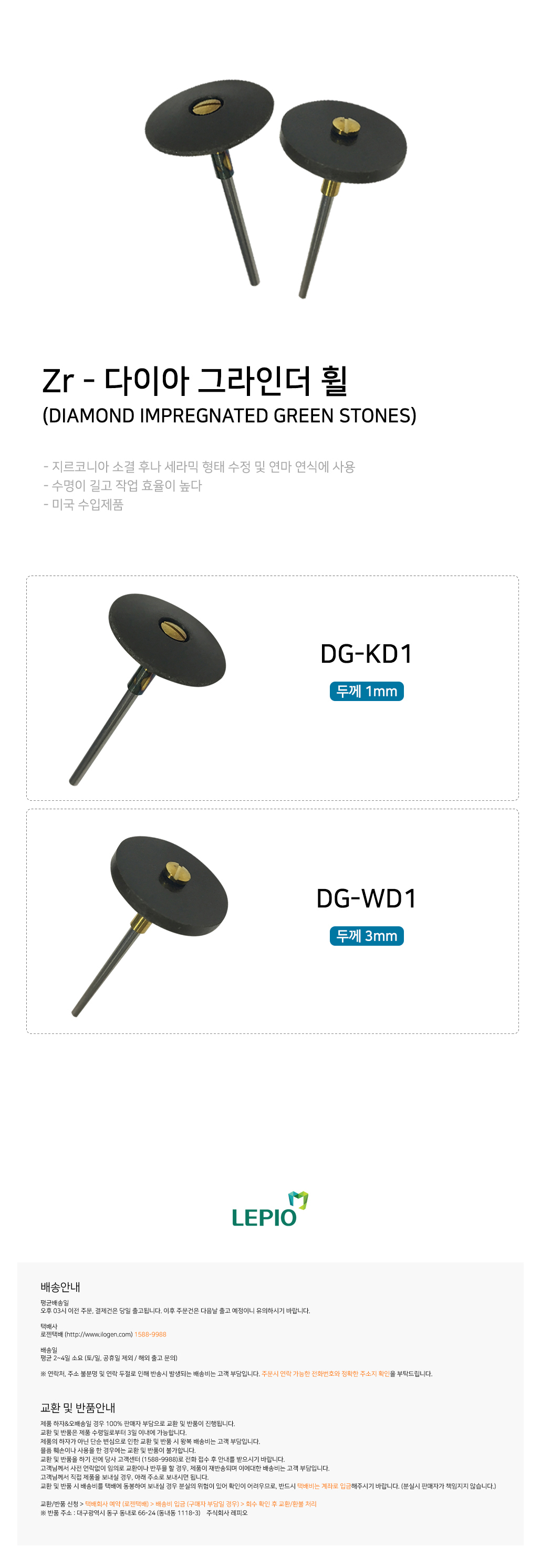The image size is (541, 1568).
Task: Click the green M emblem above LEPIO
Action: point(298,1199)
